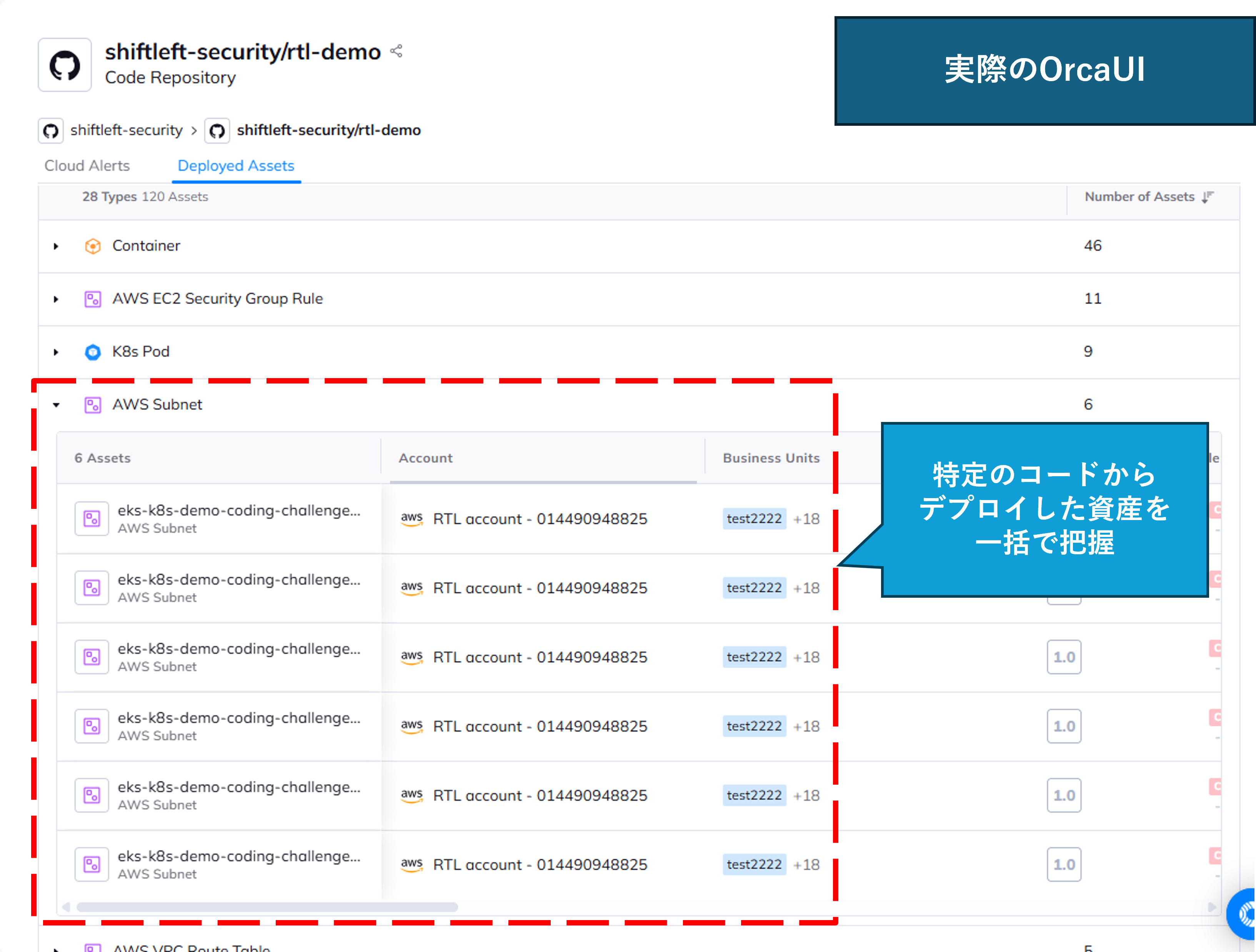Viewport: 1256px width, 952px height.
Task: Click the large GitHub repository logo
Action: click(65, 65)
